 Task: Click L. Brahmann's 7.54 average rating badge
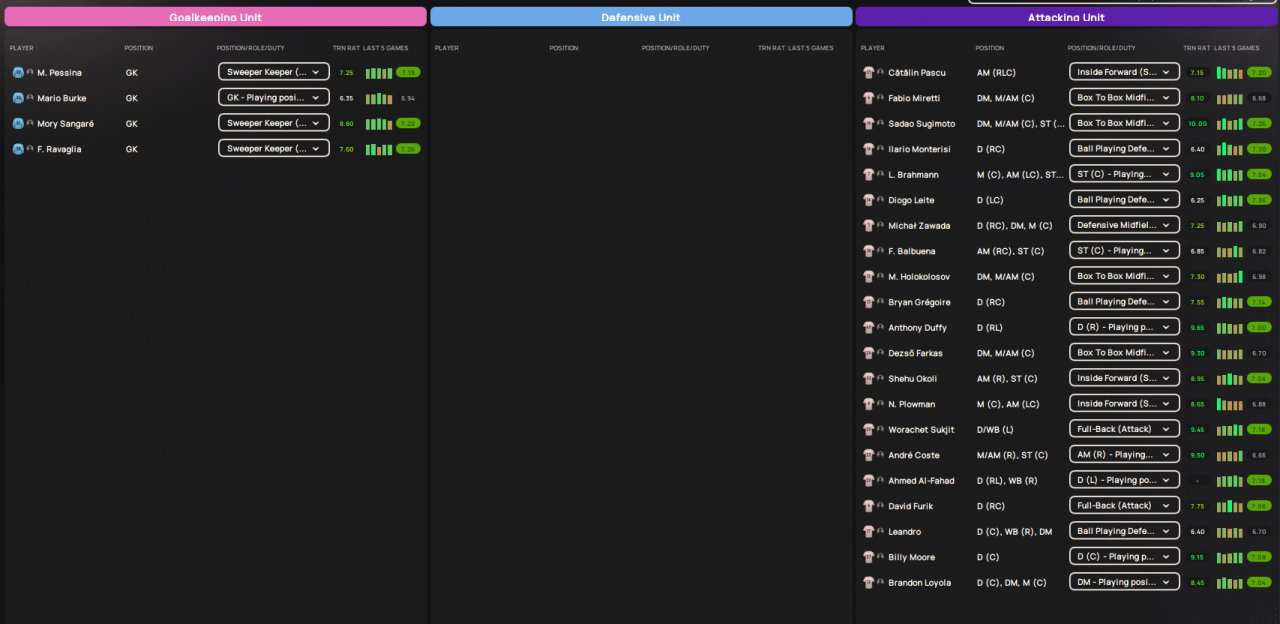pos(1259,174)
